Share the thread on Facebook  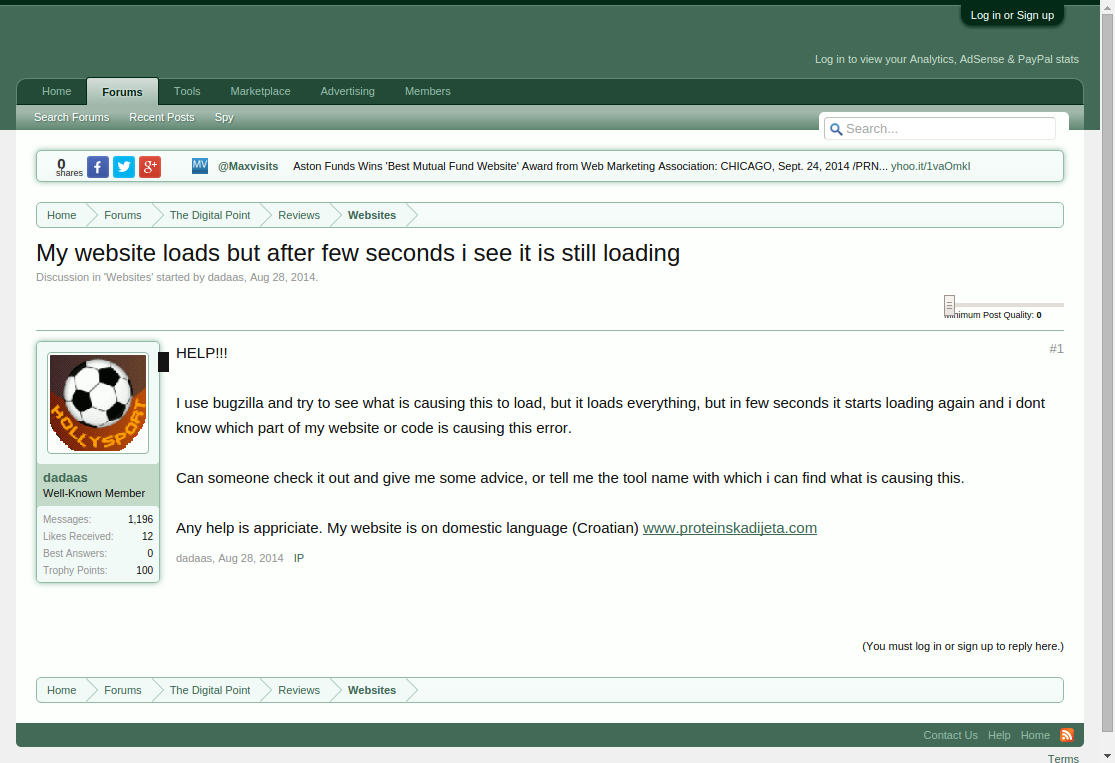pos(98,167)
